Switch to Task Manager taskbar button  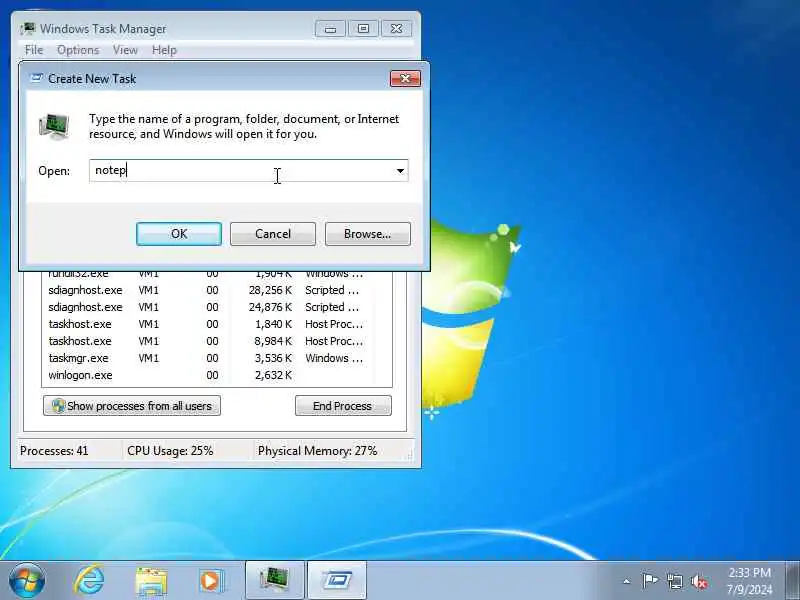pos(274,581)
